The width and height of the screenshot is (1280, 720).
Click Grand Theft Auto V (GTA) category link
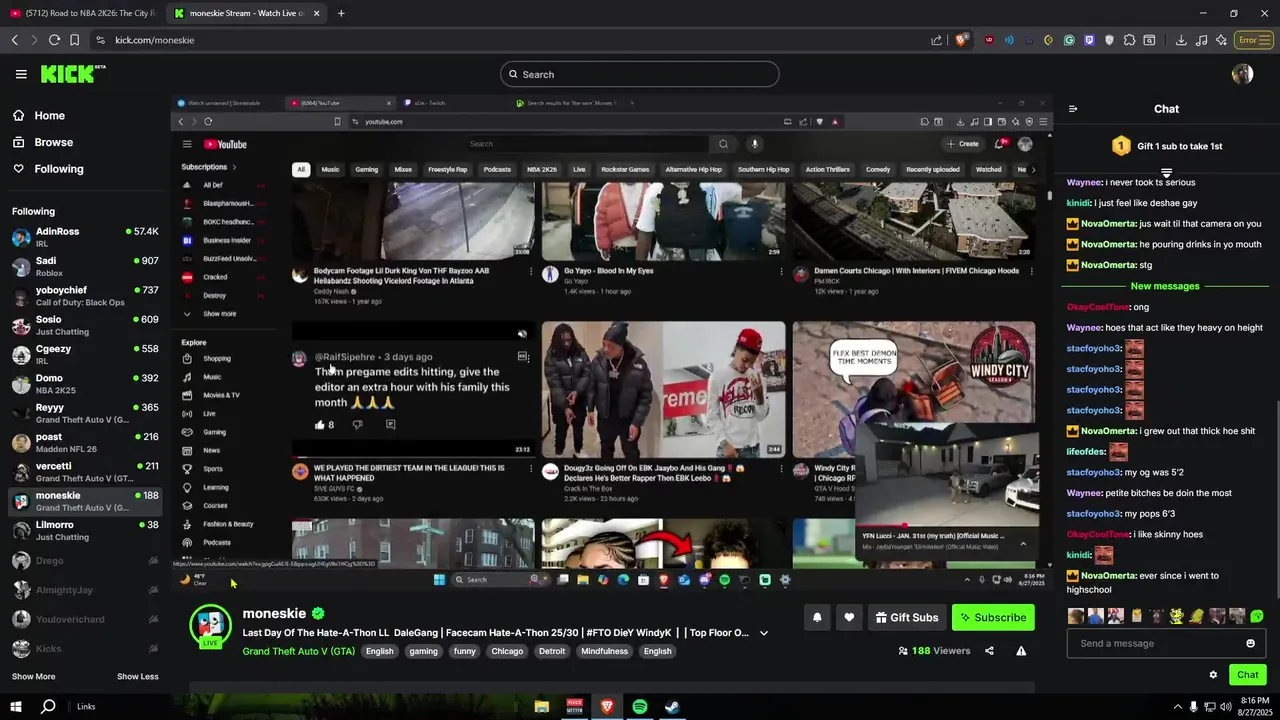click(x=298, y=651)
